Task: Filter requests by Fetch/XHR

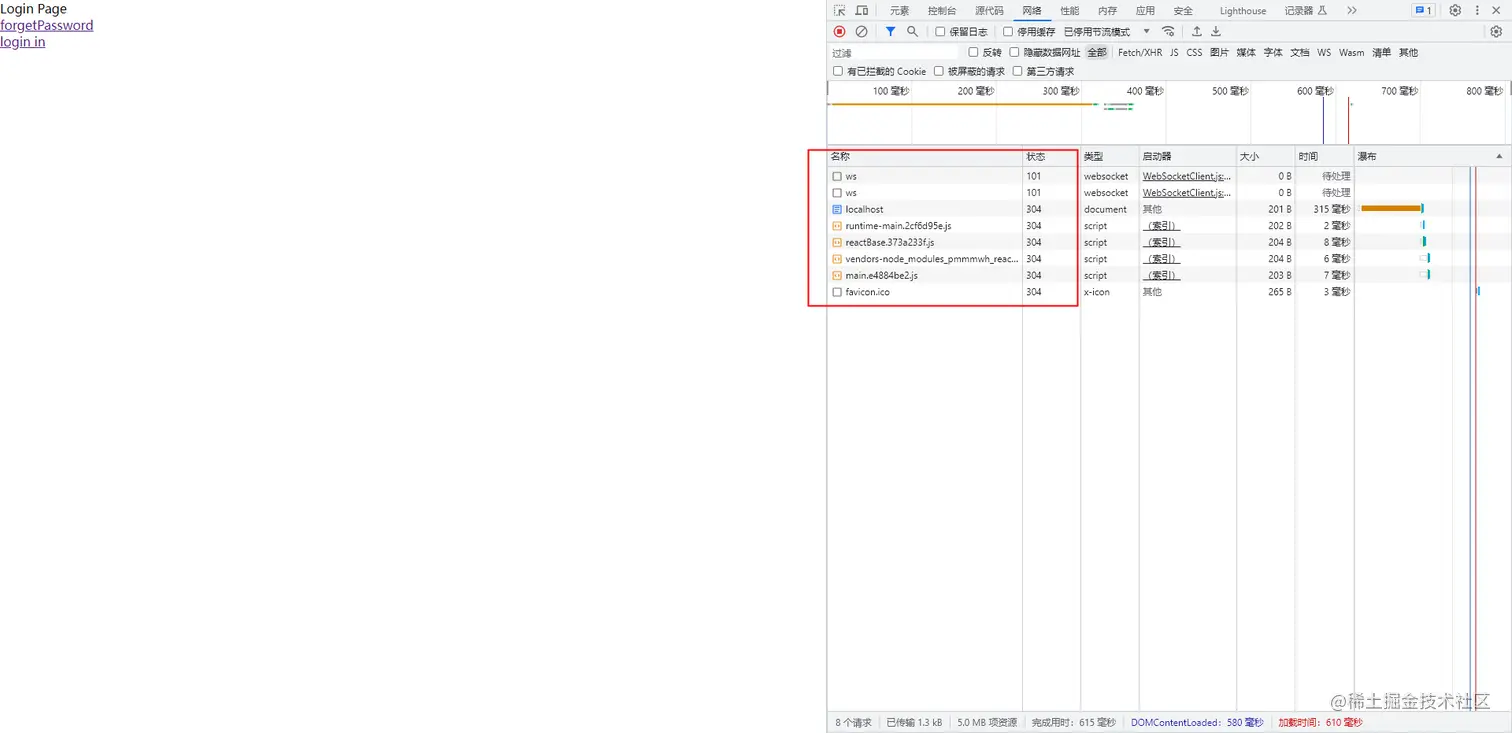Action: point(1140,52)
